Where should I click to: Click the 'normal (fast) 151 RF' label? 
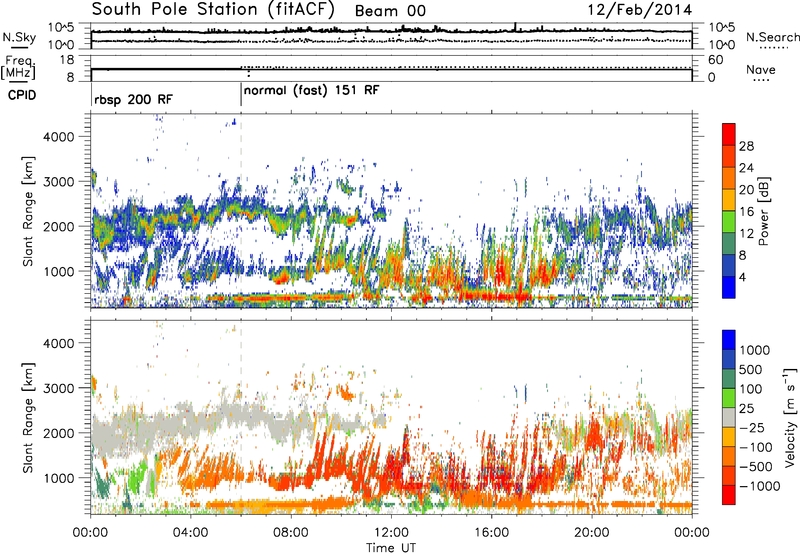pyautogui.click(x=312, y=91)
